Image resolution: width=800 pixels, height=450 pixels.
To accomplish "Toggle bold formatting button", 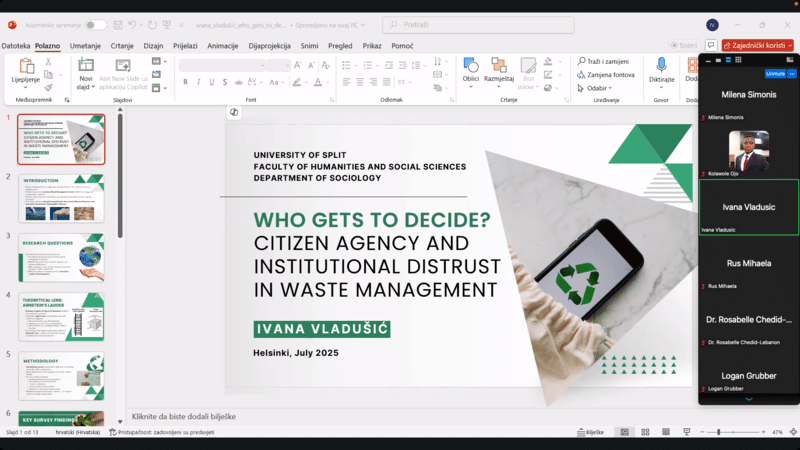I will coord(186,83).
